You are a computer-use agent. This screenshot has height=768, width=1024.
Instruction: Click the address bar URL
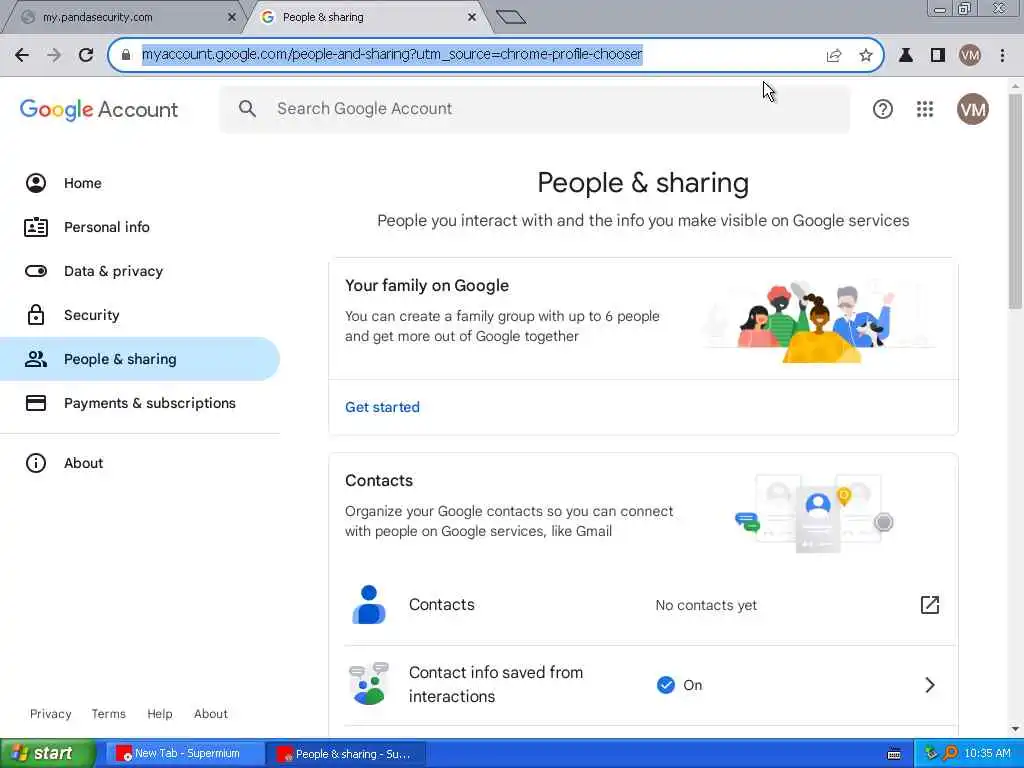point(392,55)
